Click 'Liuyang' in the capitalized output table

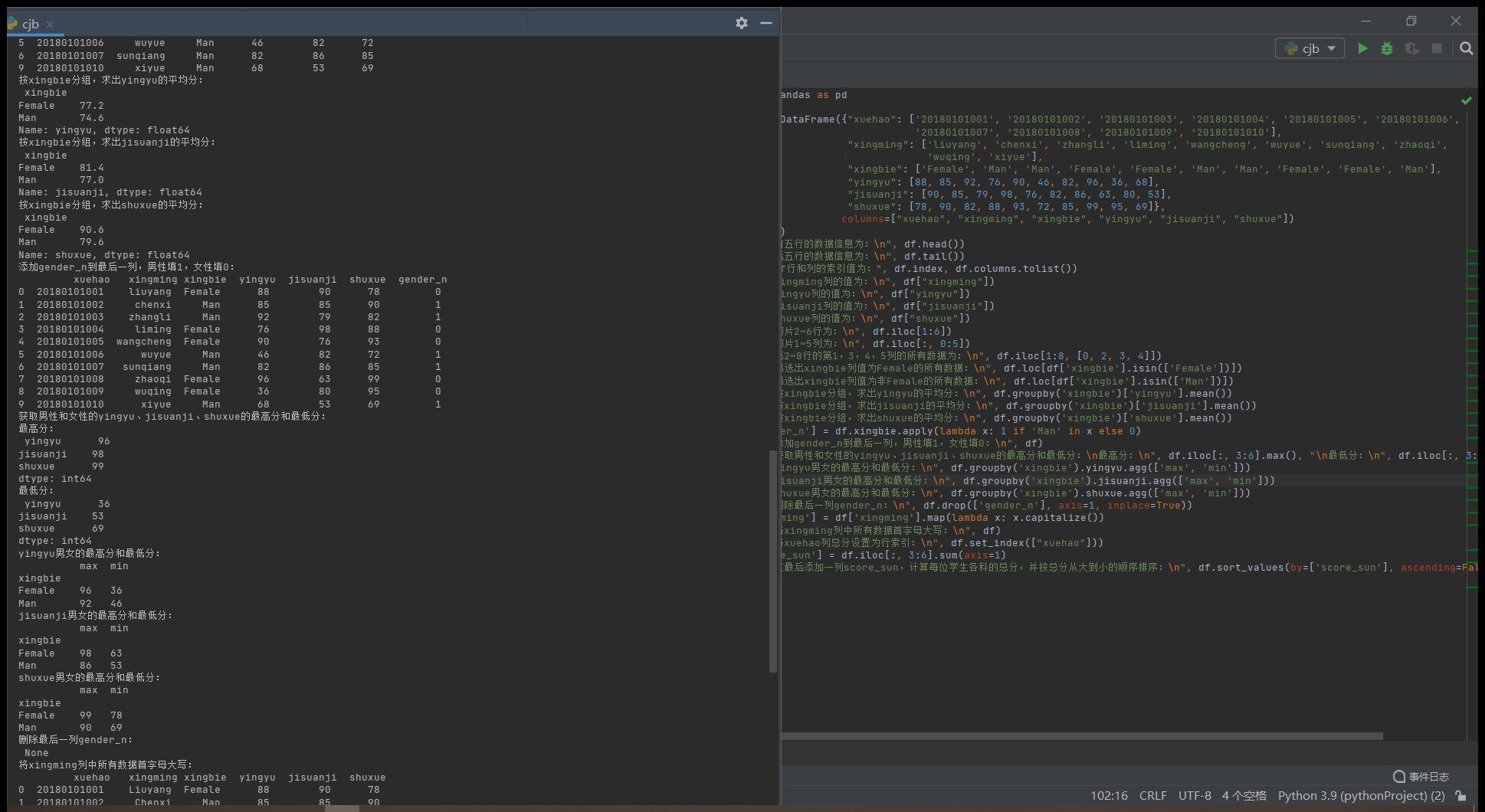pyautogui.click(x=150, y=790)
